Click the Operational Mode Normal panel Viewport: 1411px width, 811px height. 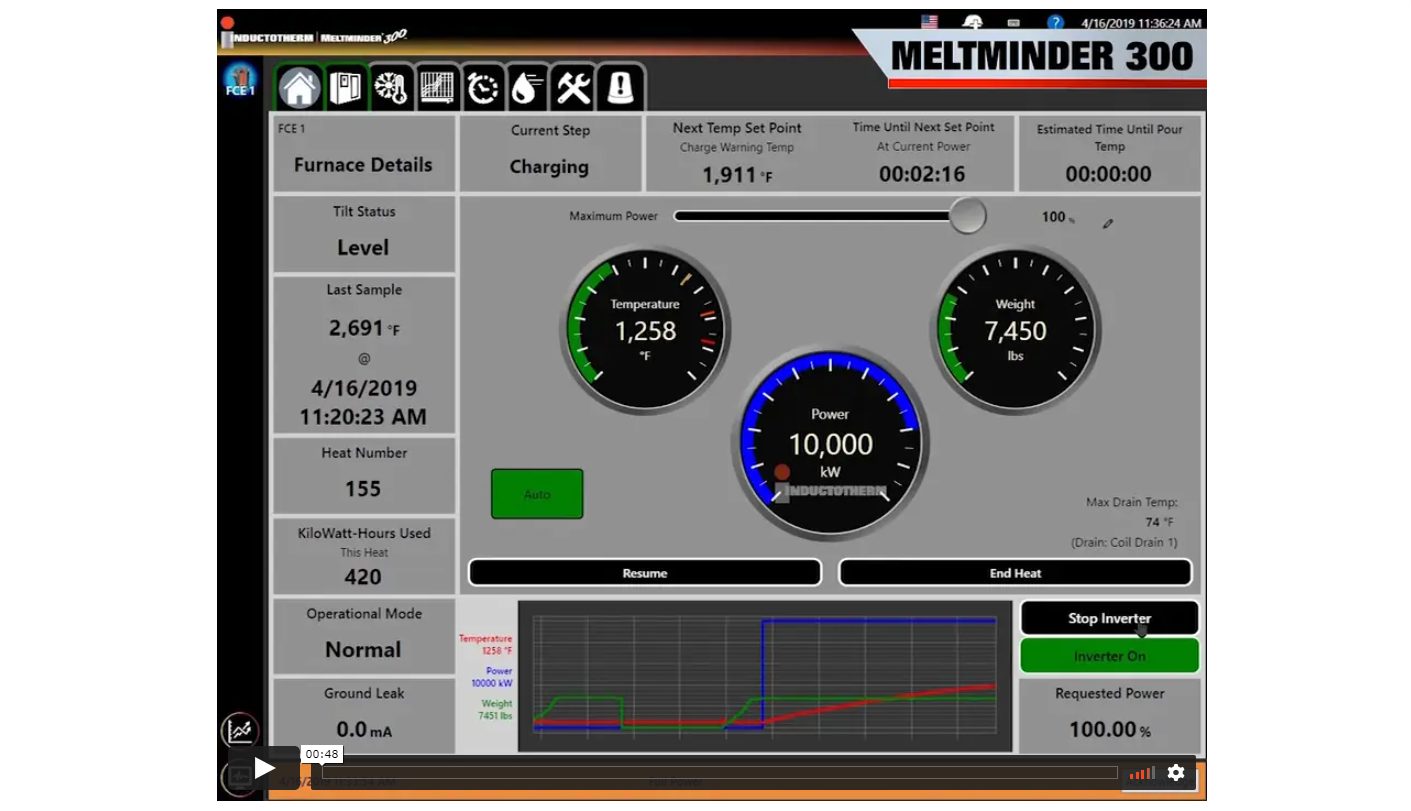pyautogui.click(x=364, y=637)
